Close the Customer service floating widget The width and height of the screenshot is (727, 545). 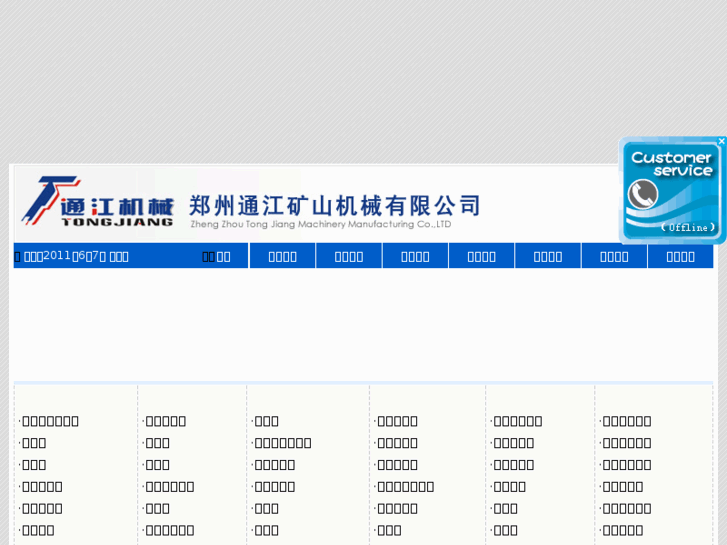click(x=721, y=141)
